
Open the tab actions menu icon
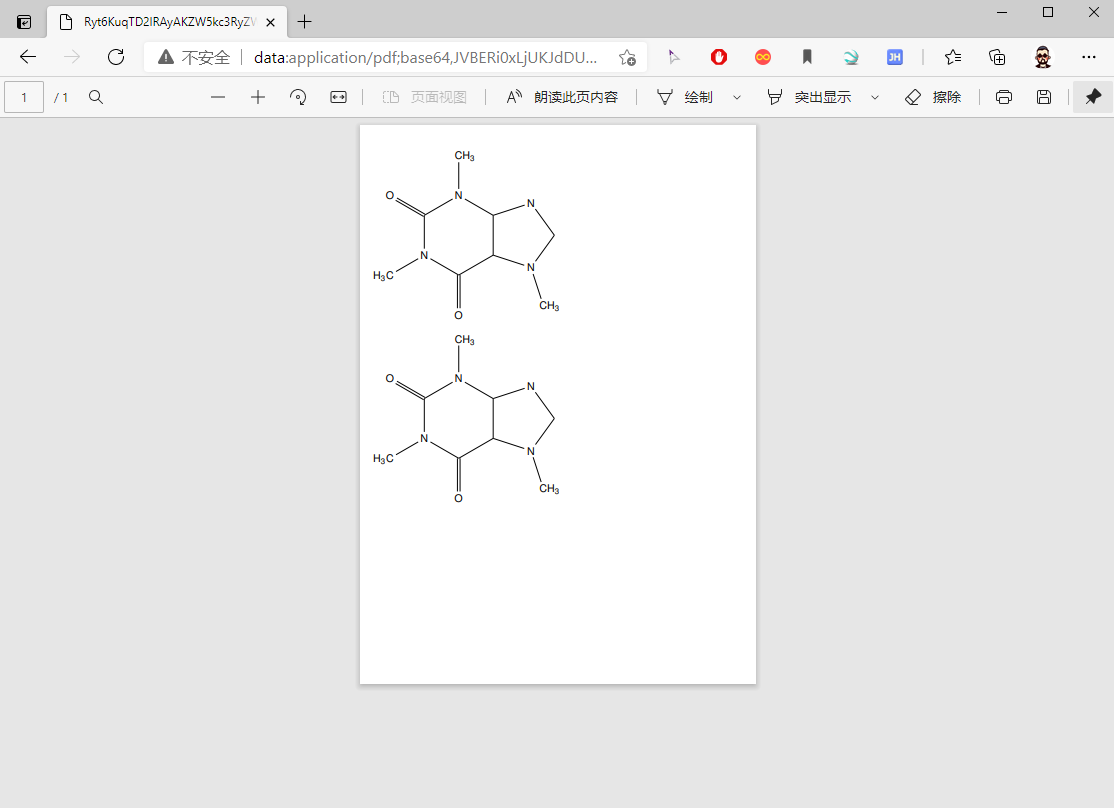point(23,22)
